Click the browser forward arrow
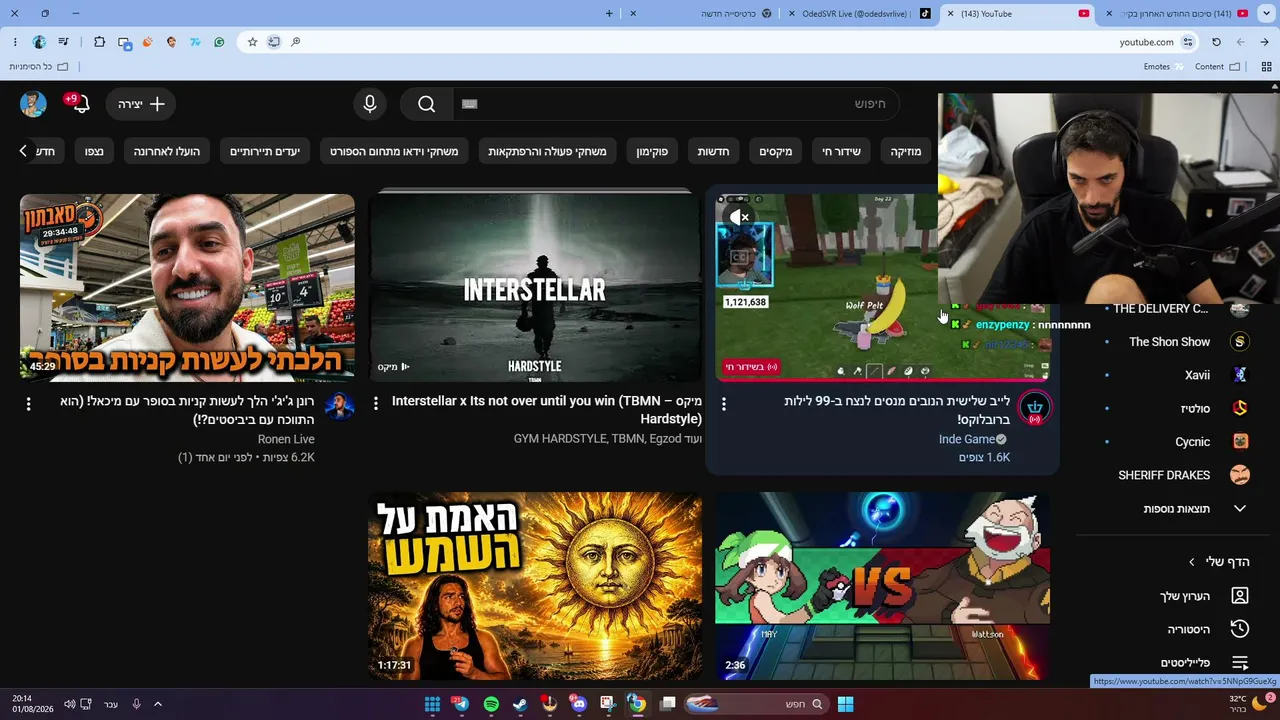1280x720 pixels. click(1240, 42)
